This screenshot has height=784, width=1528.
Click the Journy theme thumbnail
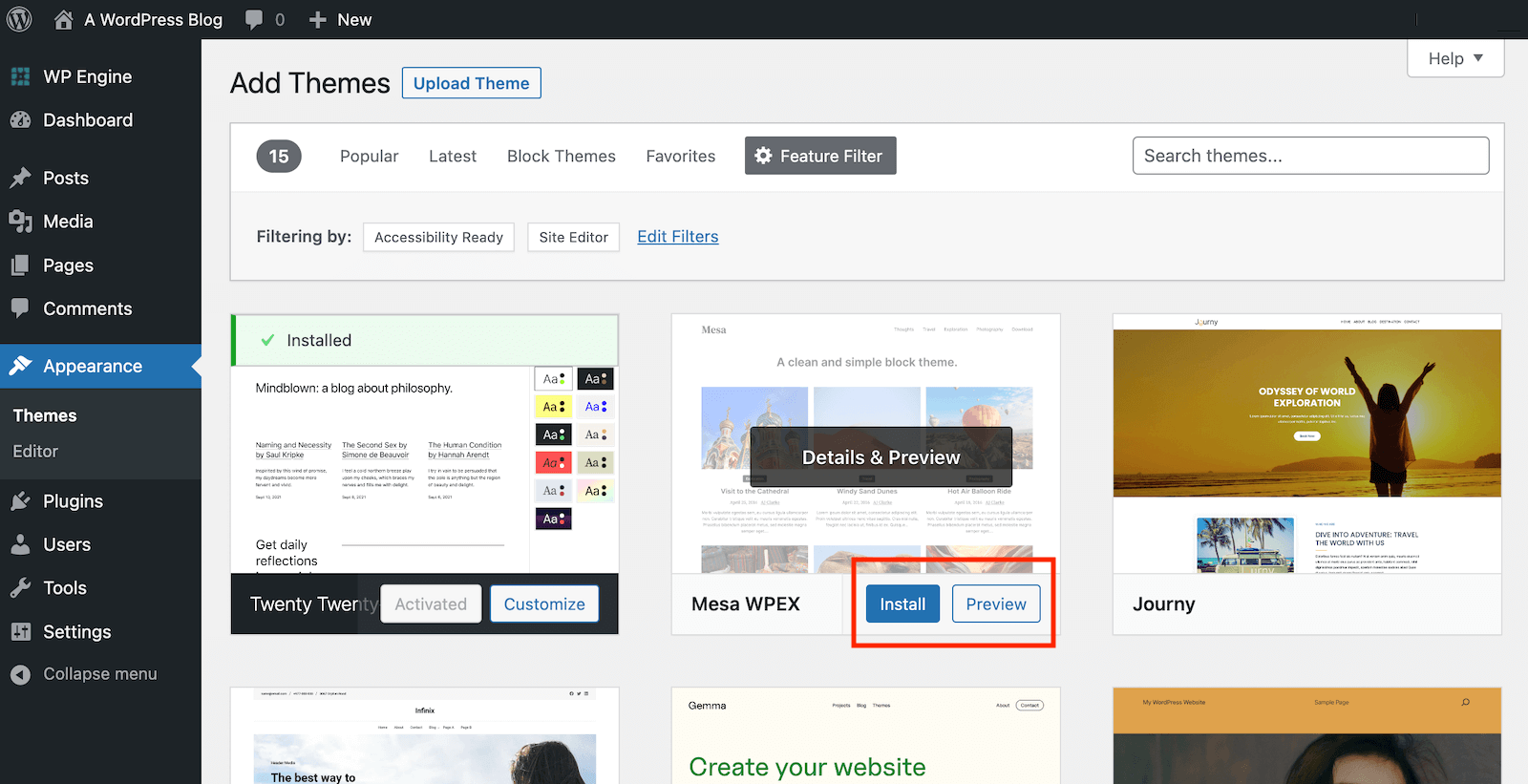(x=1307, y=444)
